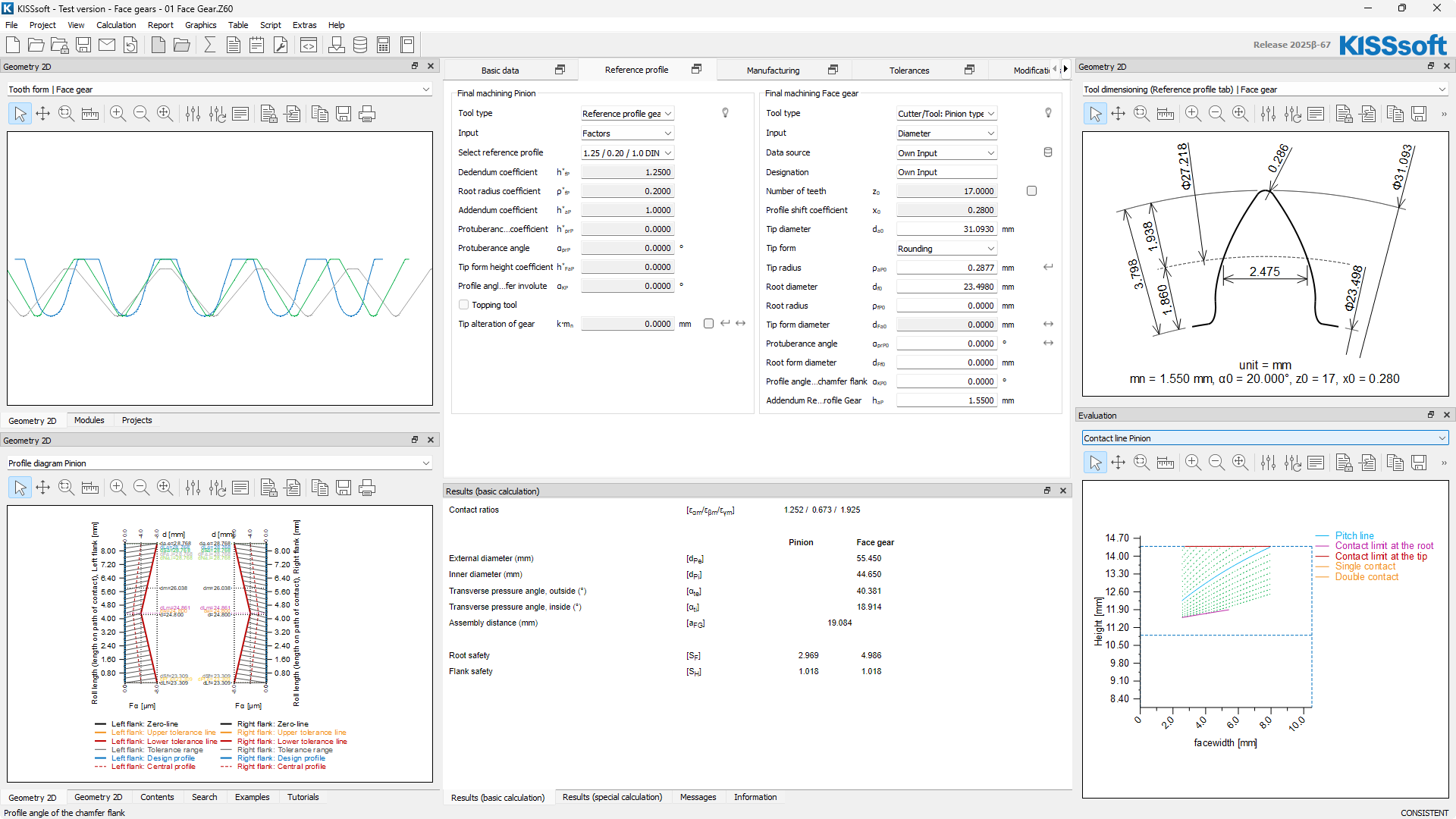
Task: Open the Select reference profile dropdown
Action: [x=627, y=152]
